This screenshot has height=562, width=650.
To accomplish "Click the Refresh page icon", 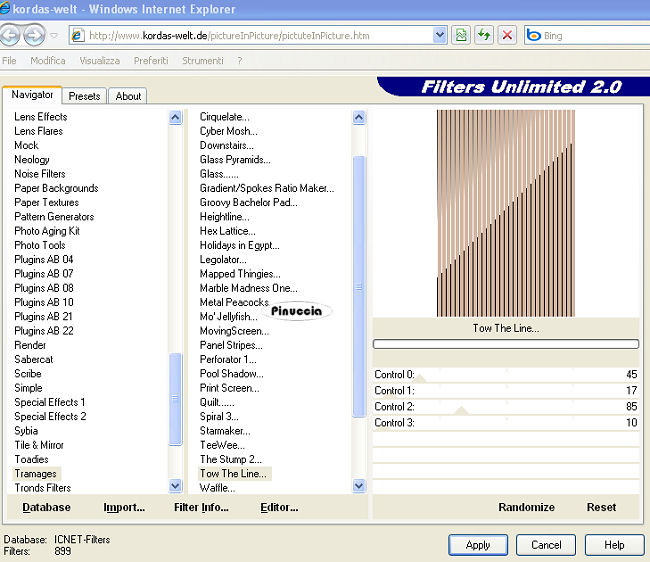I will (484, 35).
